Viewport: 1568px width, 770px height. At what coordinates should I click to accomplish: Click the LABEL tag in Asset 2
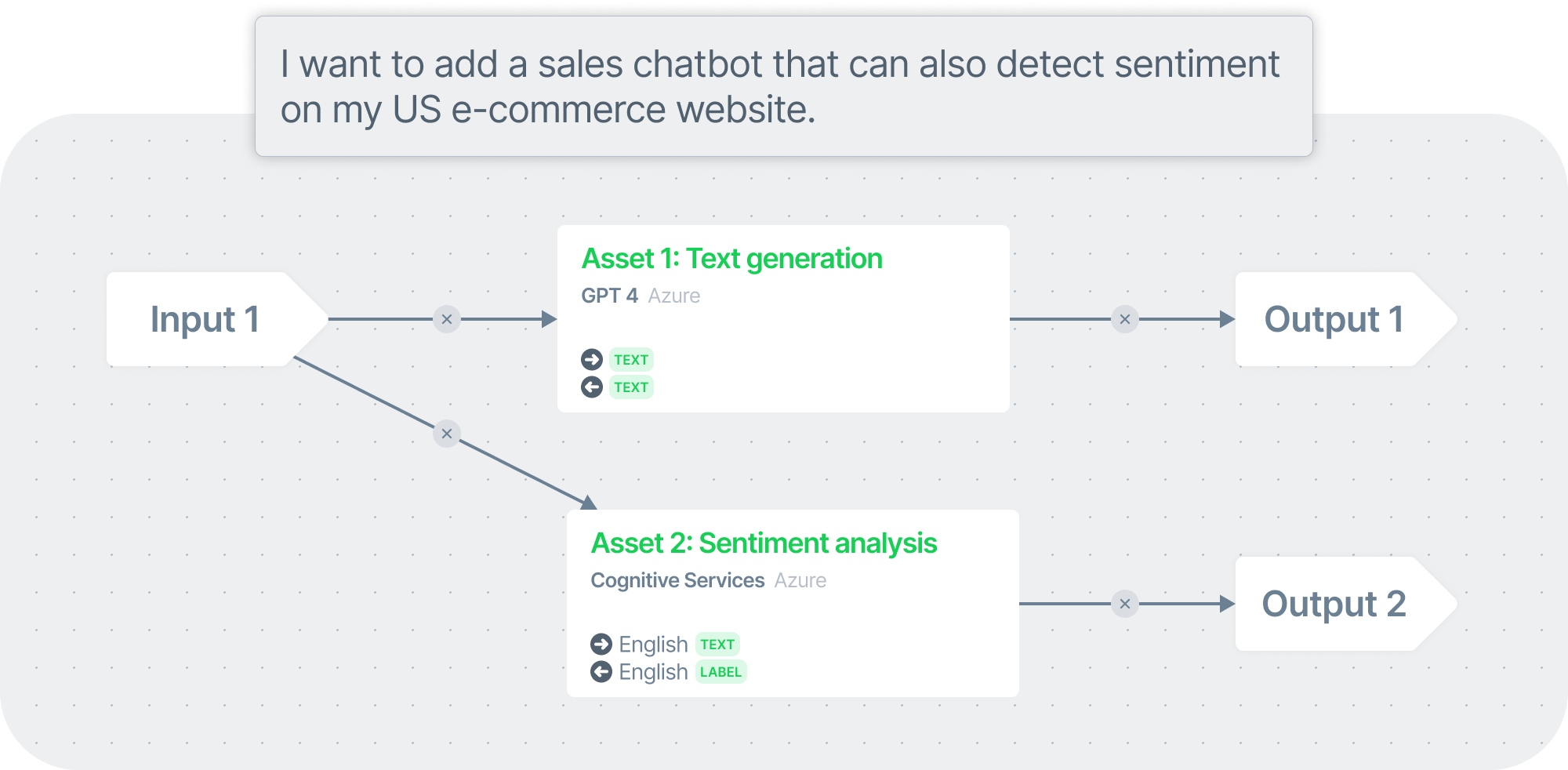[x=720, y=672]
